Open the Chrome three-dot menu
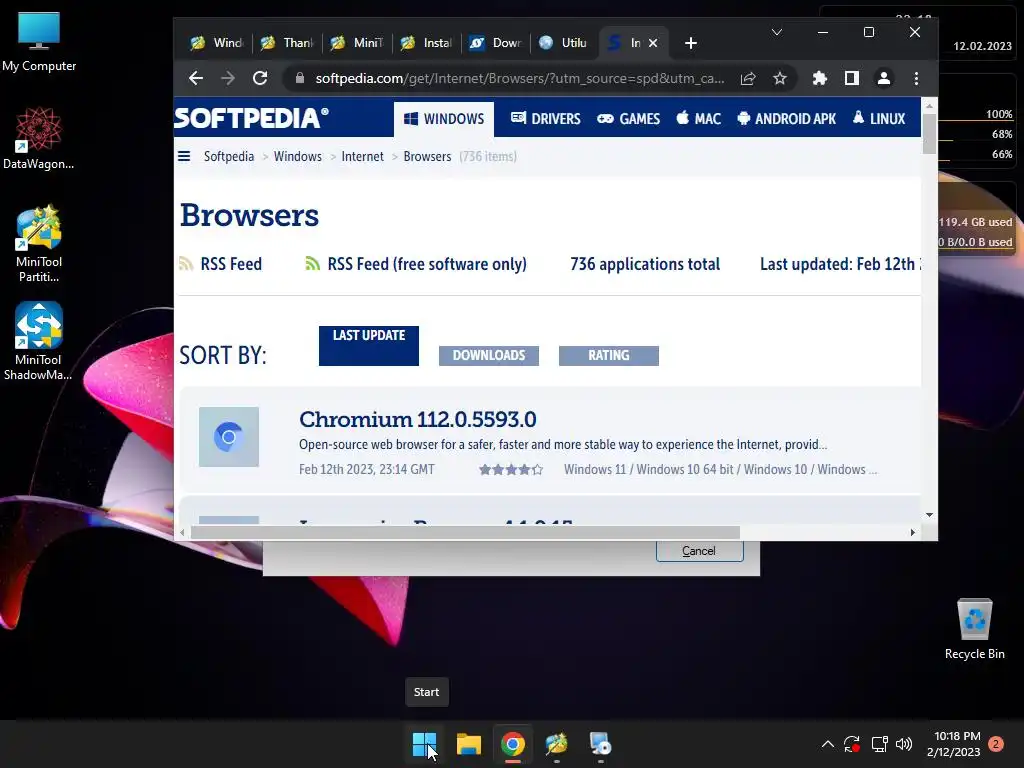The height and width of the screenshot is (768, 1024). (916, 78)
